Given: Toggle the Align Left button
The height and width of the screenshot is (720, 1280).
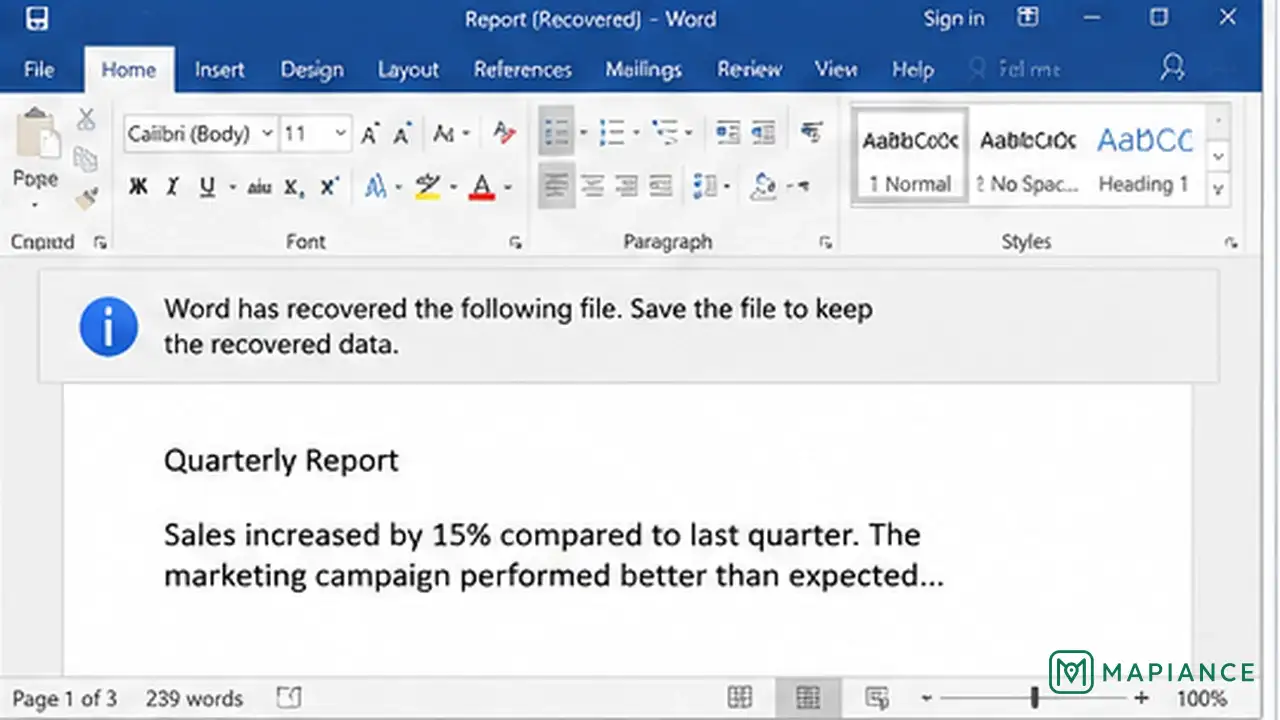Looking at the screenshot, I should click(557, 186).
